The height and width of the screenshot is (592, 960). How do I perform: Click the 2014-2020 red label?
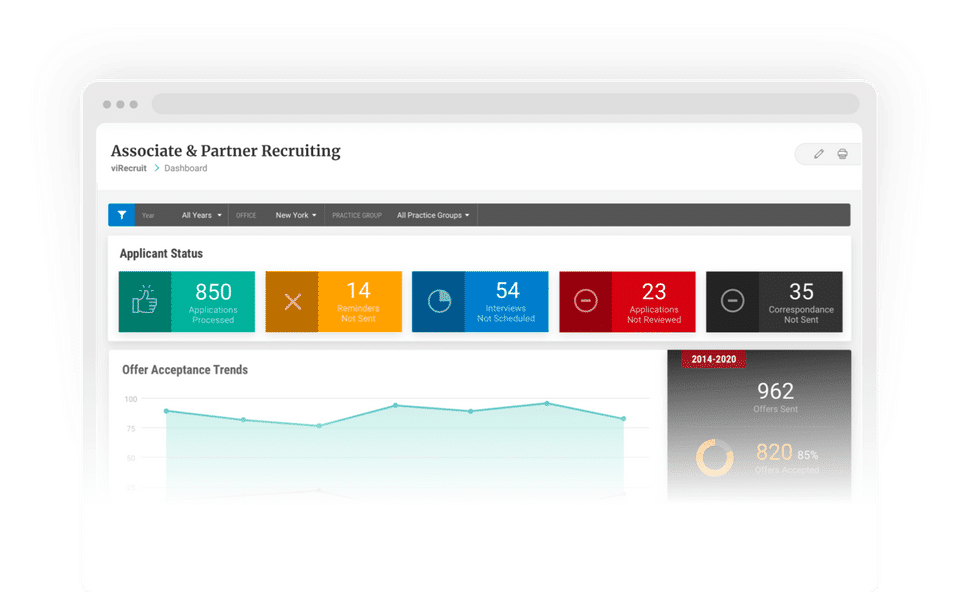click(x=714, y=359)
